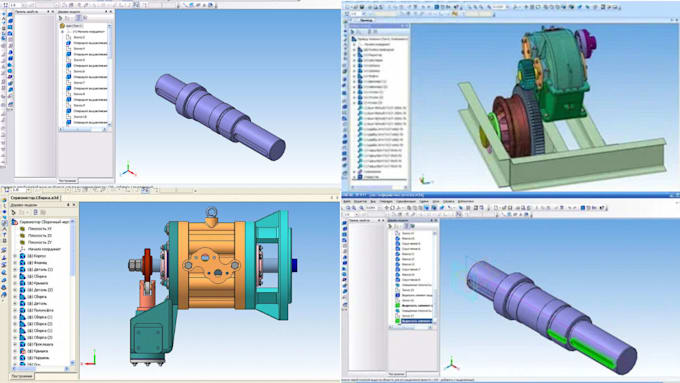Click the zoom-in magnifier in the keyed shaft window toolbar
Image resolution: width=680 pixels, height=383 pixels.
point(354,208)
